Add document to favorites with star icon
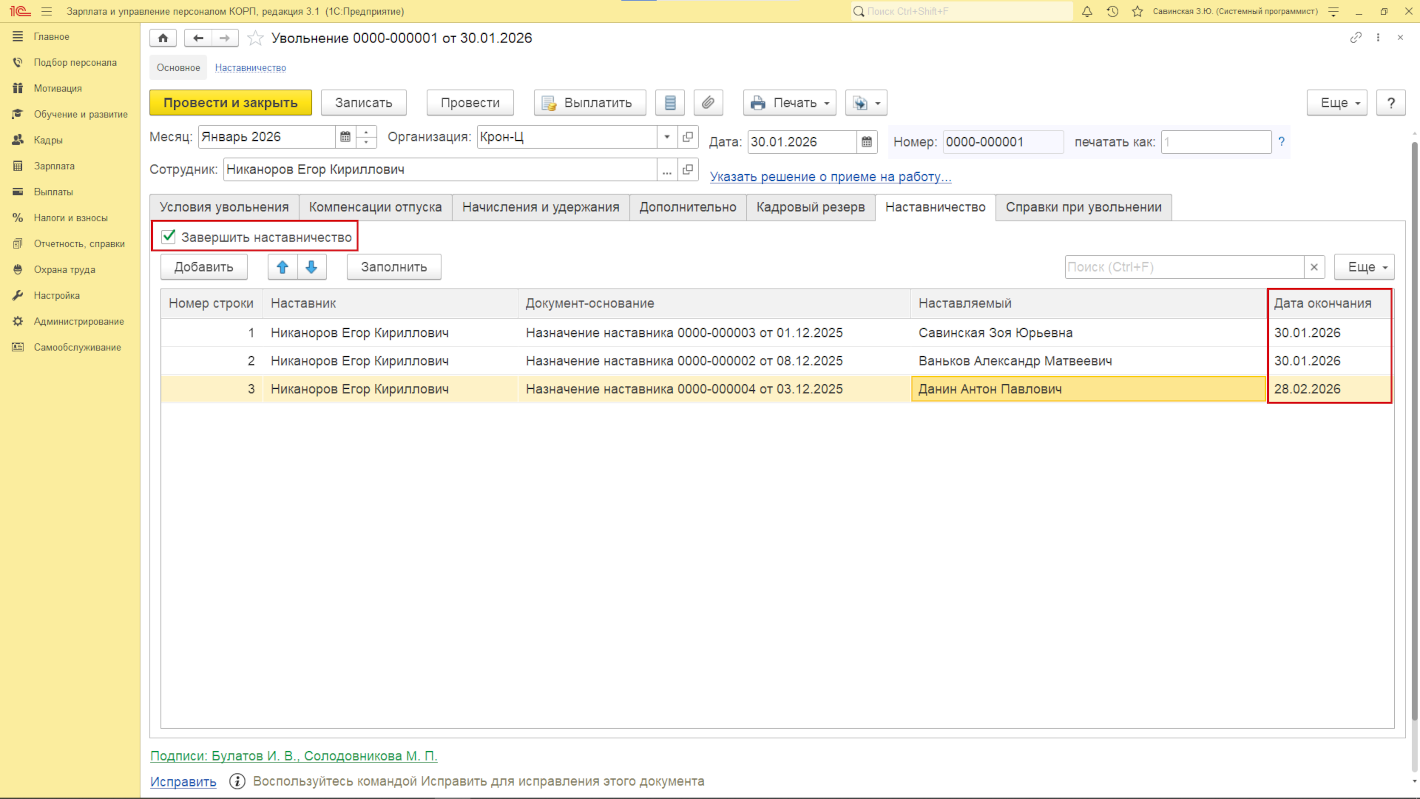The height and width of the screenshot is (799, 1420). 256,38
